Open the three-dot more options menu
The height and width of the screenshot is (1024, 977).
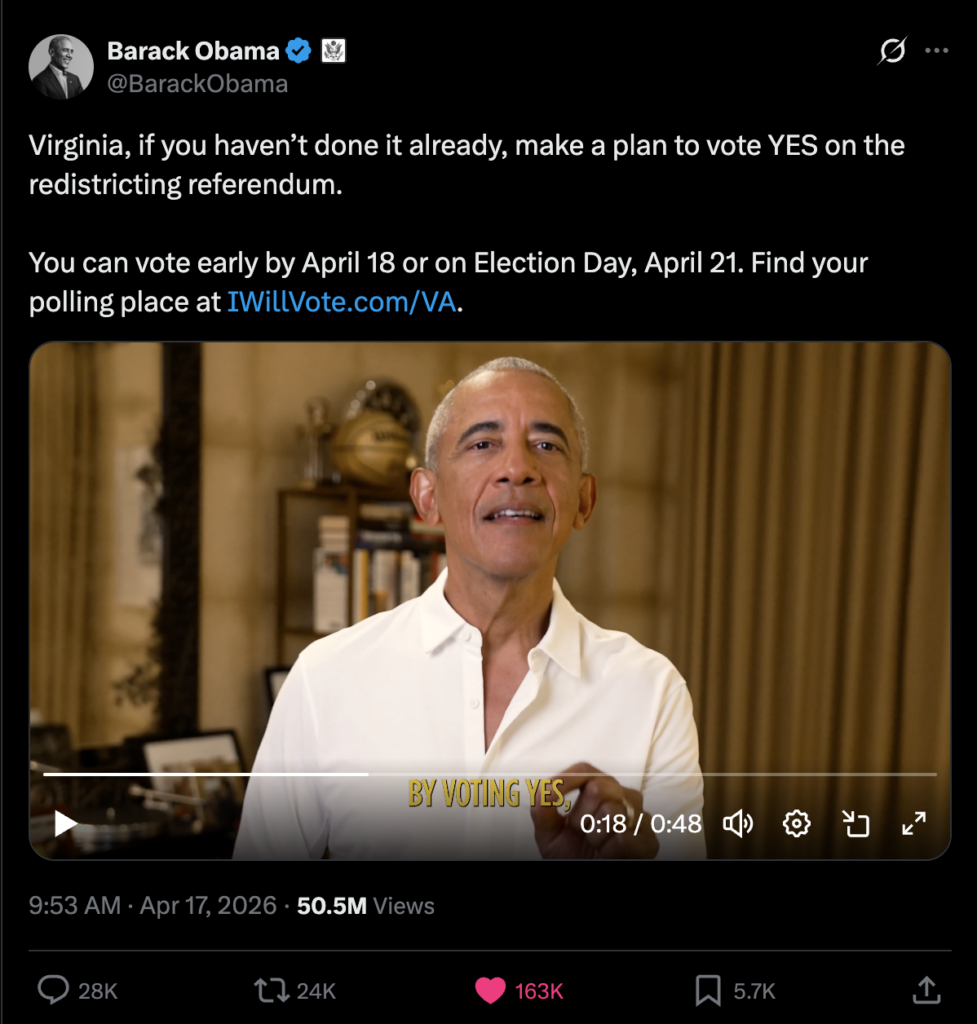[936, 51]
